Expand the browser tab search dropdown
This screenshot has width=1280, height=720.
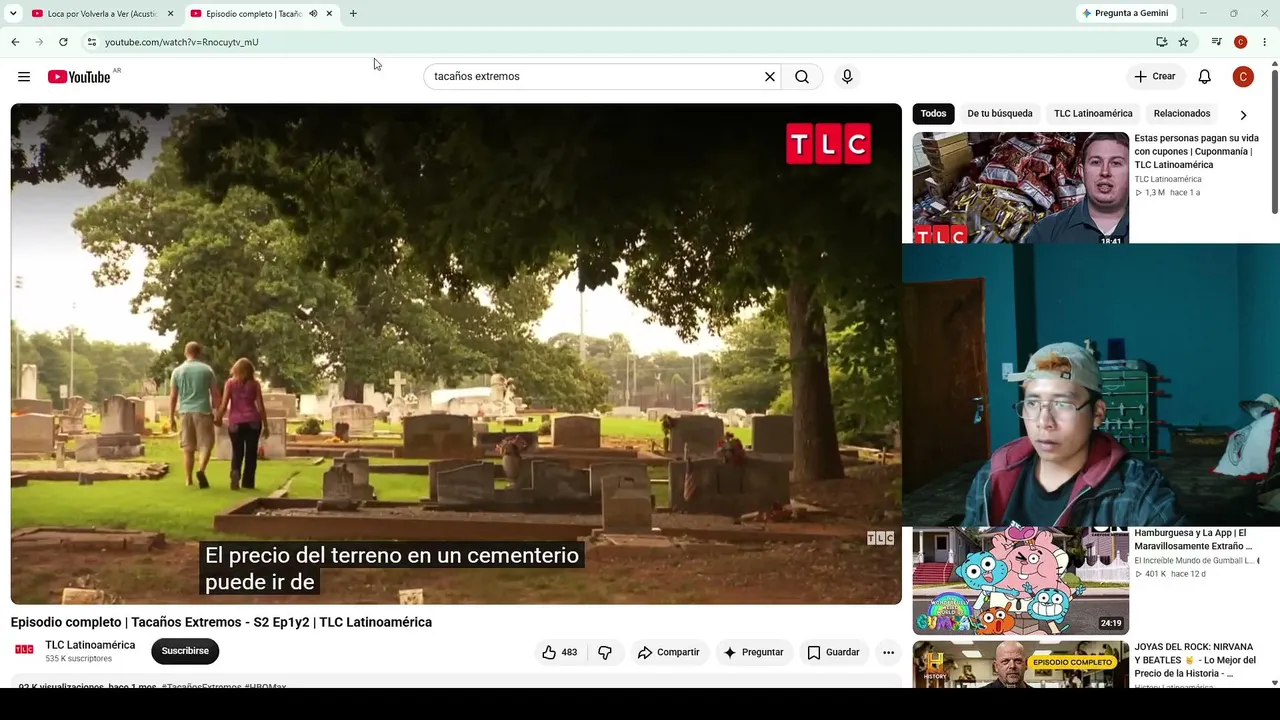(13, 14)
